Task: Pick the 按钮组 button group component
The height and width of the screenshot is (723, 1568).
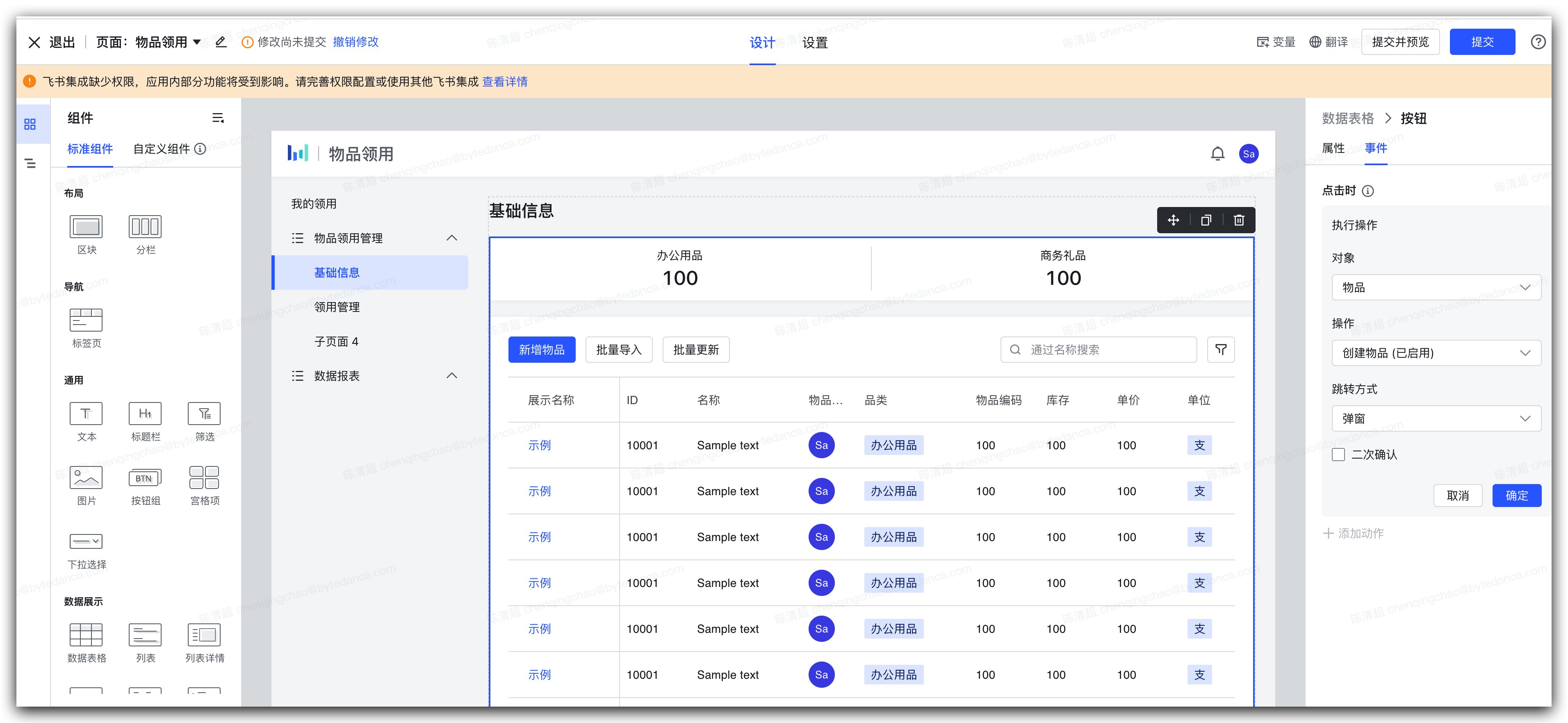Action: coord(146,486)
